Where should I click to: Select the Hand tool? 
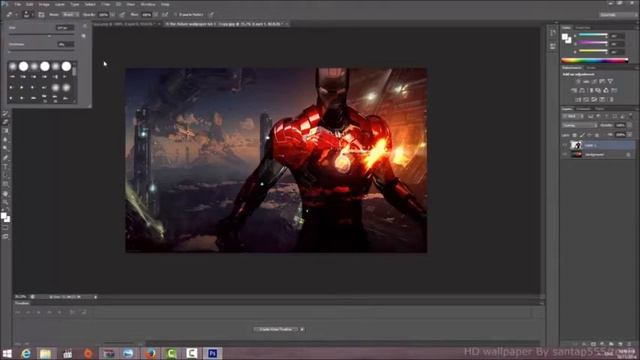pos(5,193)
